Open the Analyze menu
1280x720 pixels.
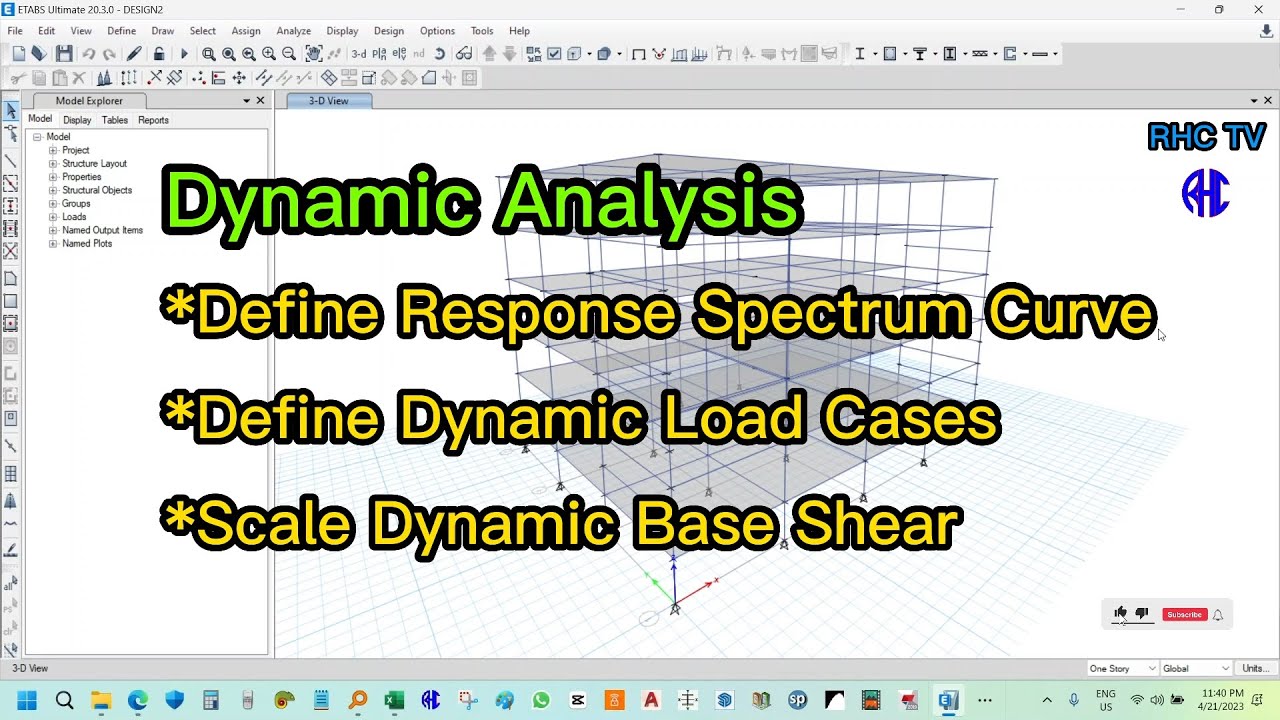[293, 31]
